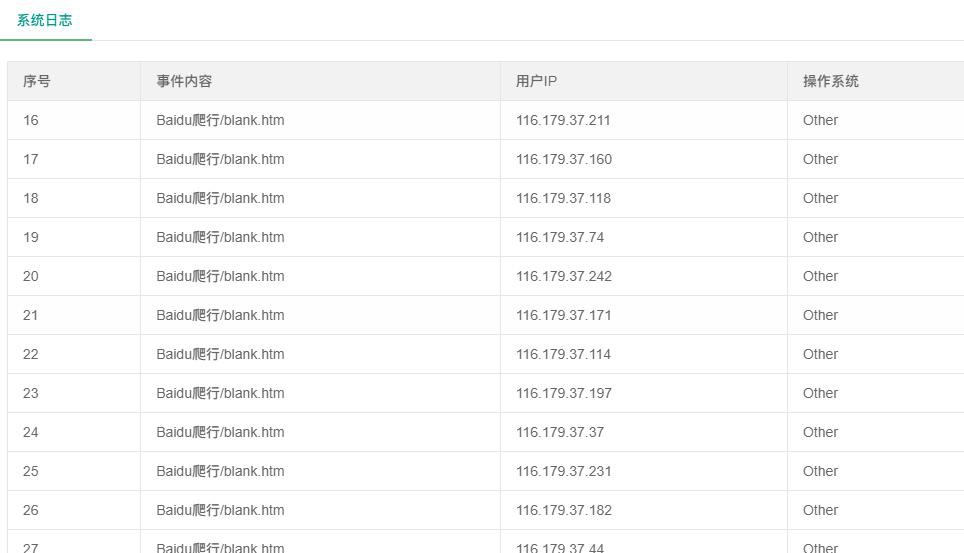The image size is (964, 553).
Task: Click IP address 116.179.37.182
Action: (564, 511)
